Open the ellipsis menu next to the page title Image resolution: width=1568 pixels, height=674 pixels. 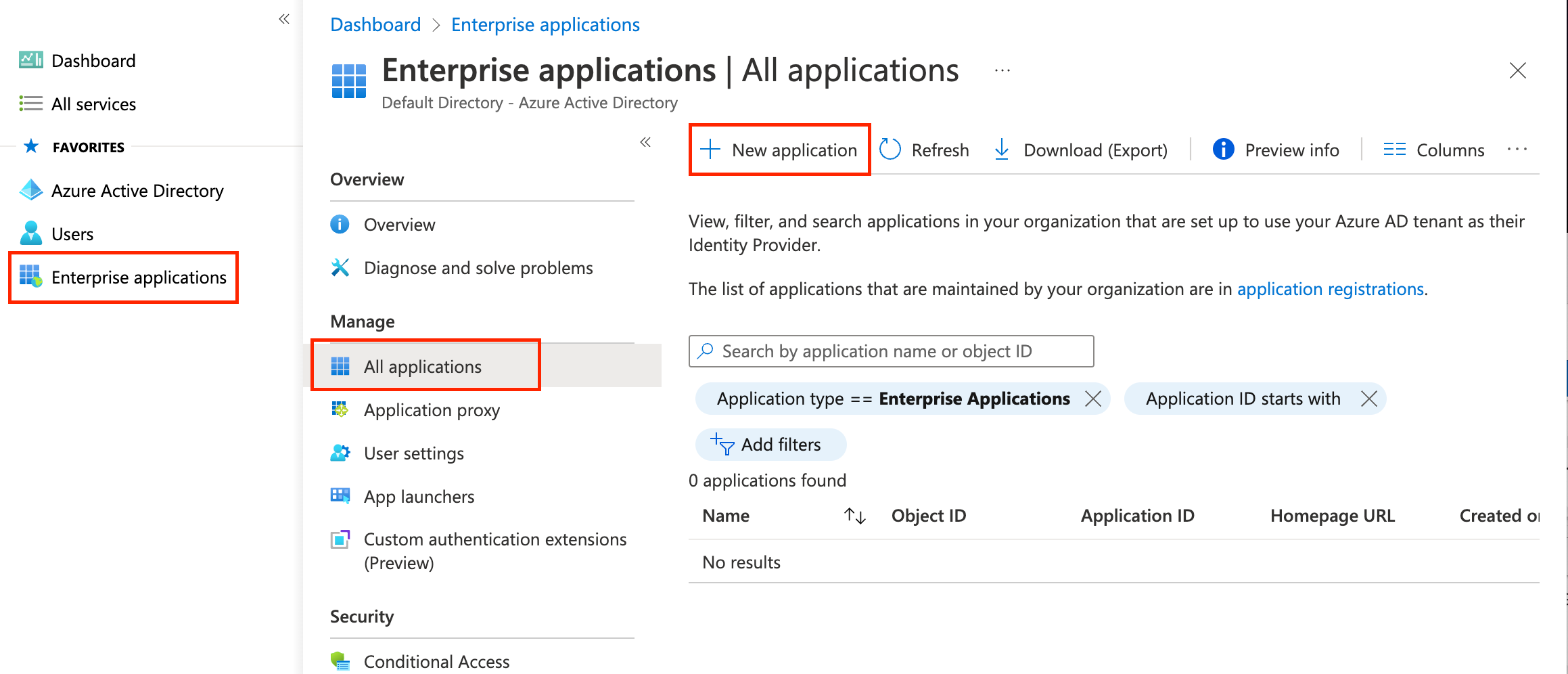click(1002, 70)
